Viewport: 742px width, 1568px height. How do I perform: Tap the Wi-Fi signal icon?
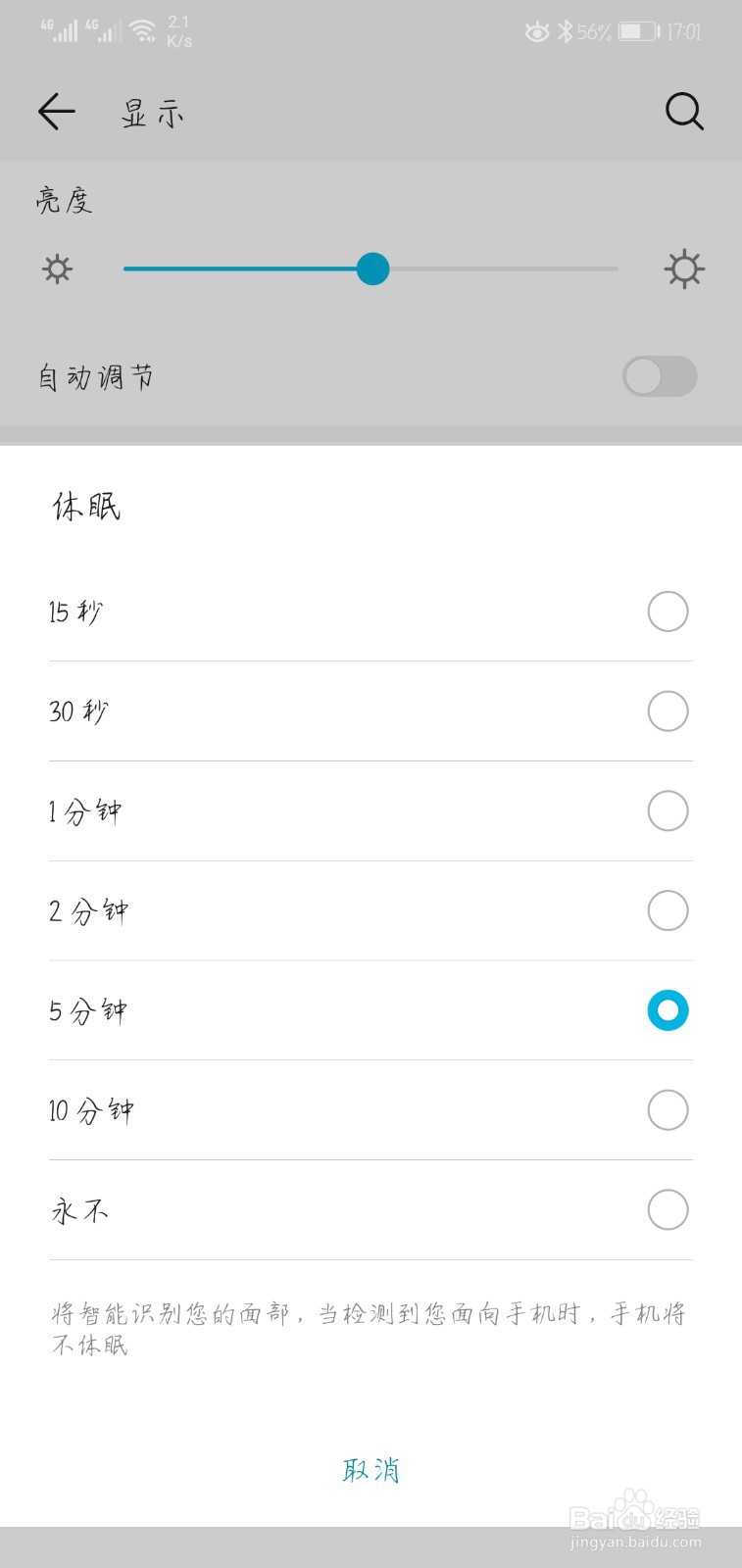click(143, 31)
